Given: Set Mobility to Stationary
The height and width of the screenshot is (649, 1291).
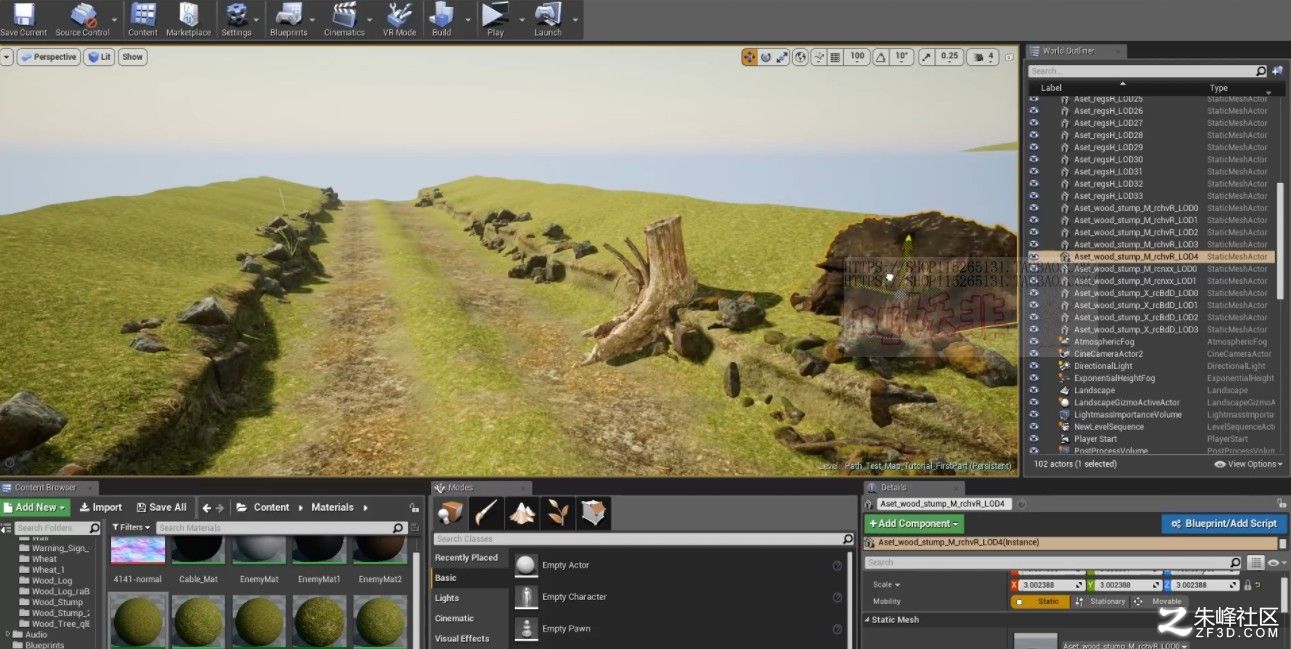Looking at the screenshot, I should click(1100, 602).
